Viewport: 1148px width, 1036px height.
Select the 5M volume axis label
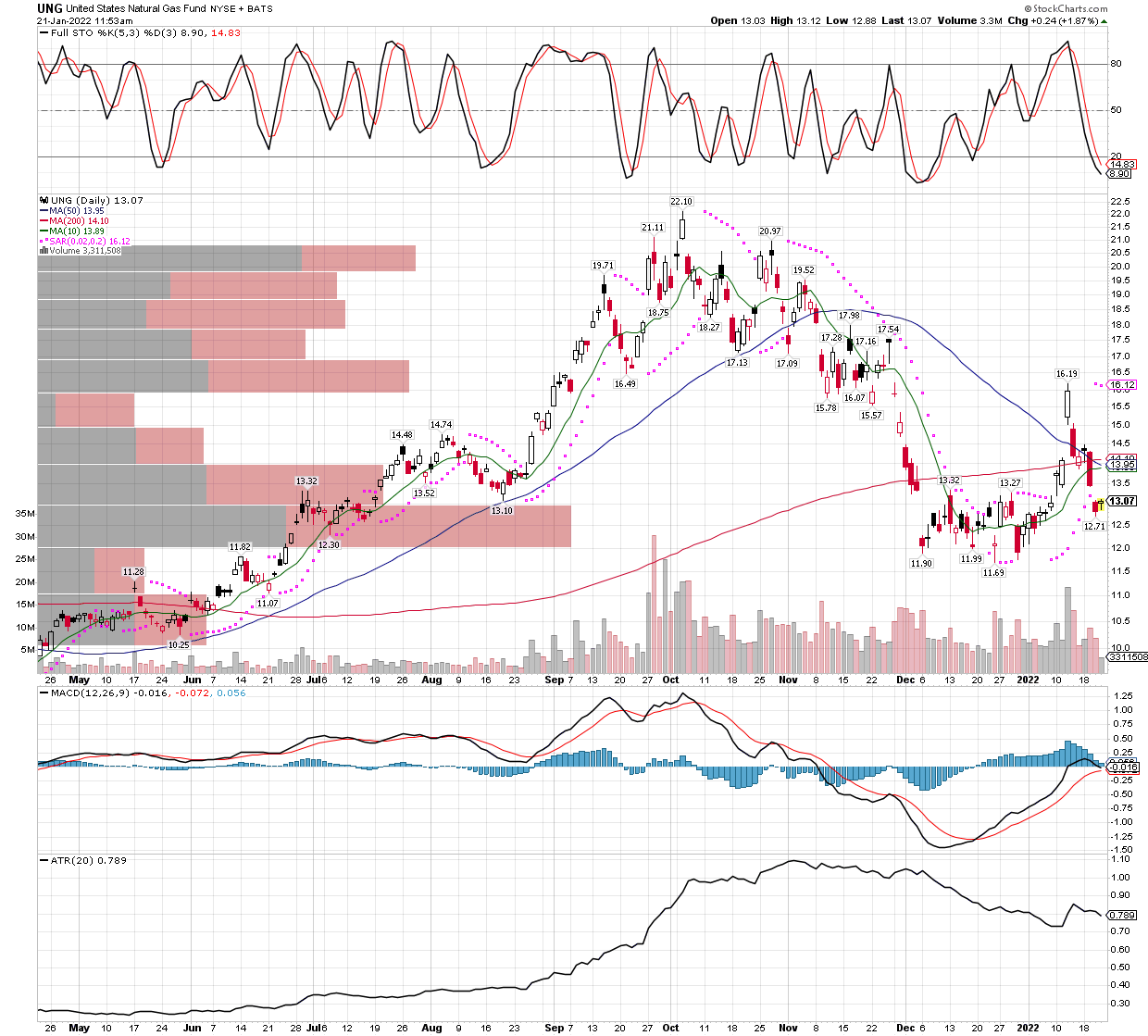[28, 650]
